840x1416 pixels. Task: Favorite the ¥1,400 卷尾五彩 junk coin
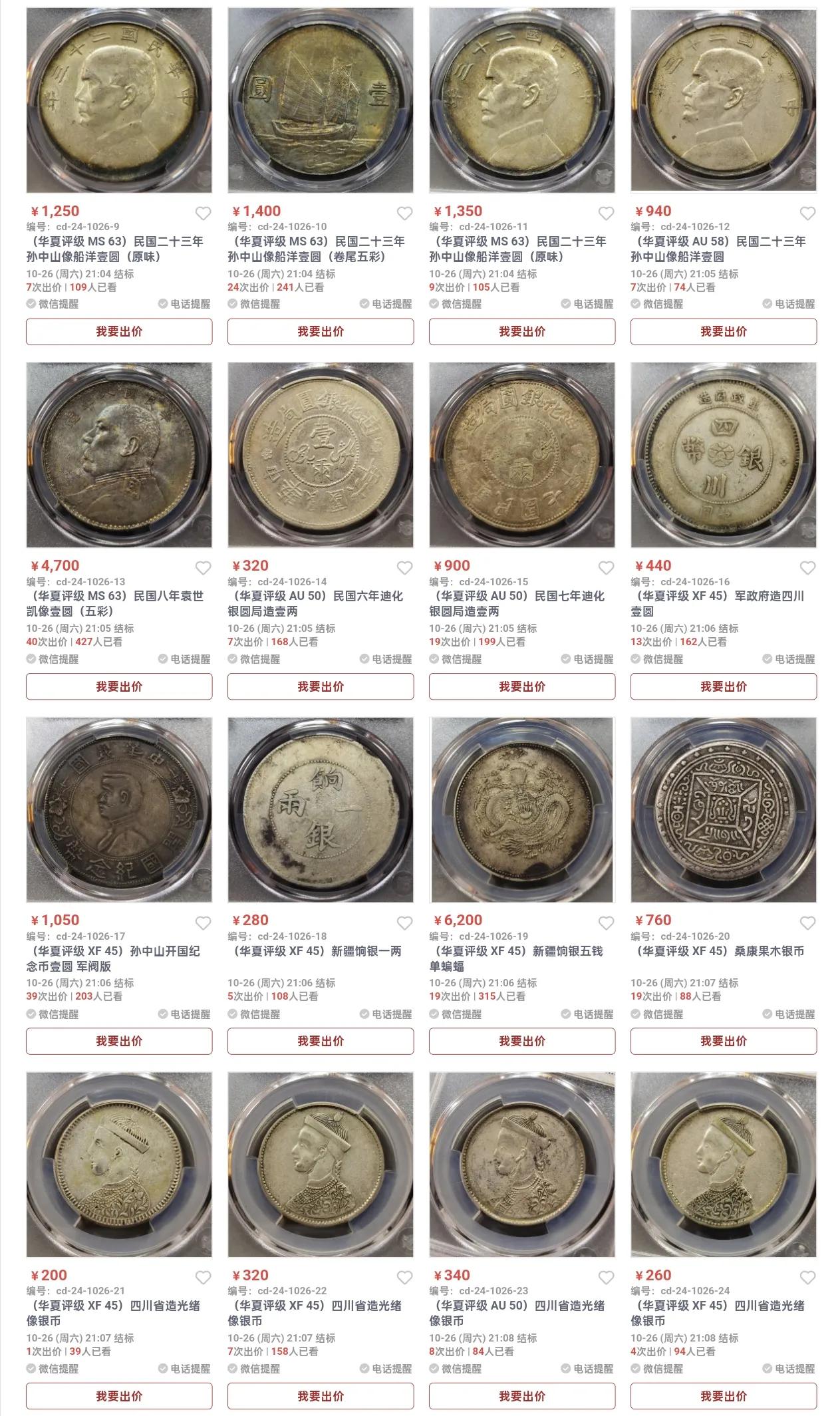404,213
